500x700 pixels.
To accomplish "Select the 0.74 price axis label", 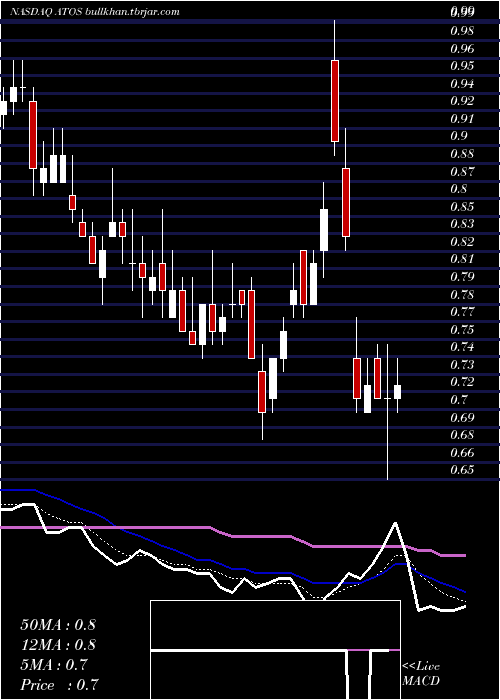I will tap(462, 347).
